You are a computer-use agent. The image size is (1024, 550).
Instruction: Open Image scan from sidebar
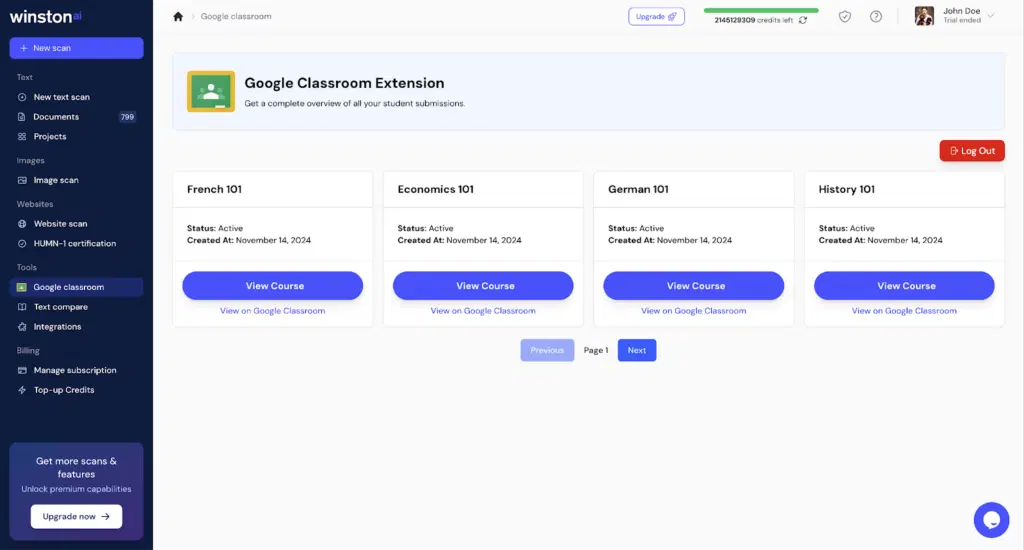point(55,180)
